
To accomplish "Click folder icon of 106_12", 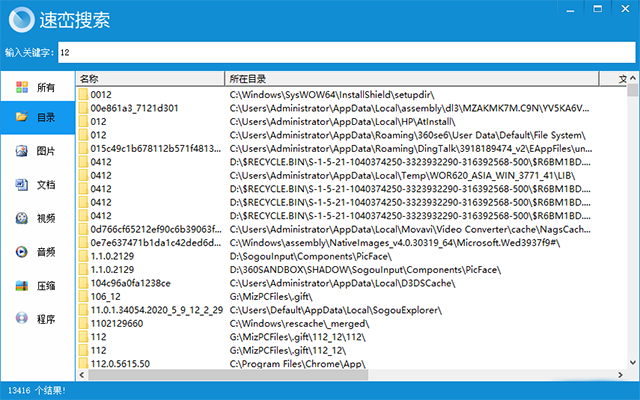I will click(x=83, y=297).
